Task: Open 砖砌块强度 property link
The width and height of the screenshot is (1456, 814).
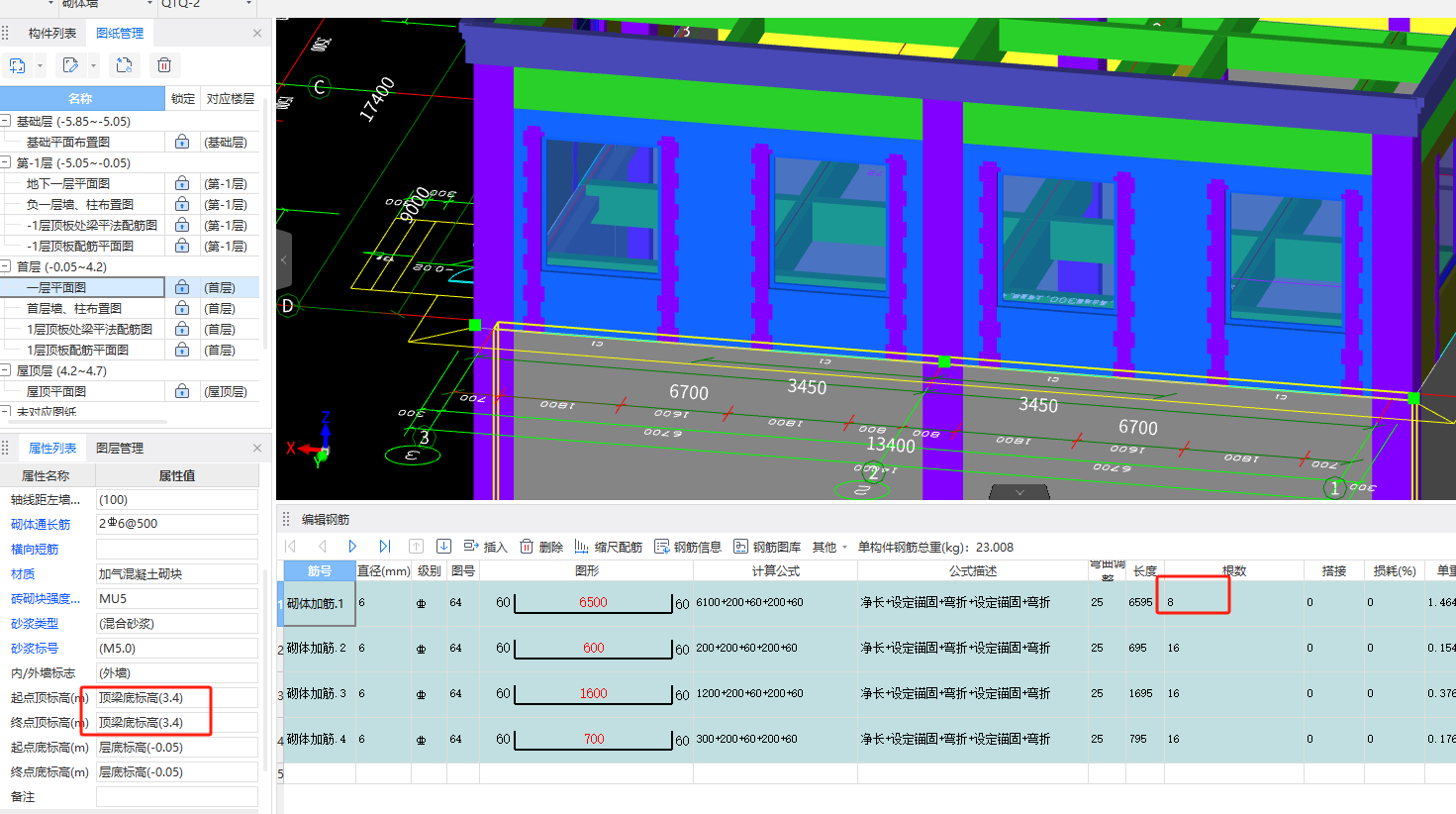Action: [x=46, y=598]
